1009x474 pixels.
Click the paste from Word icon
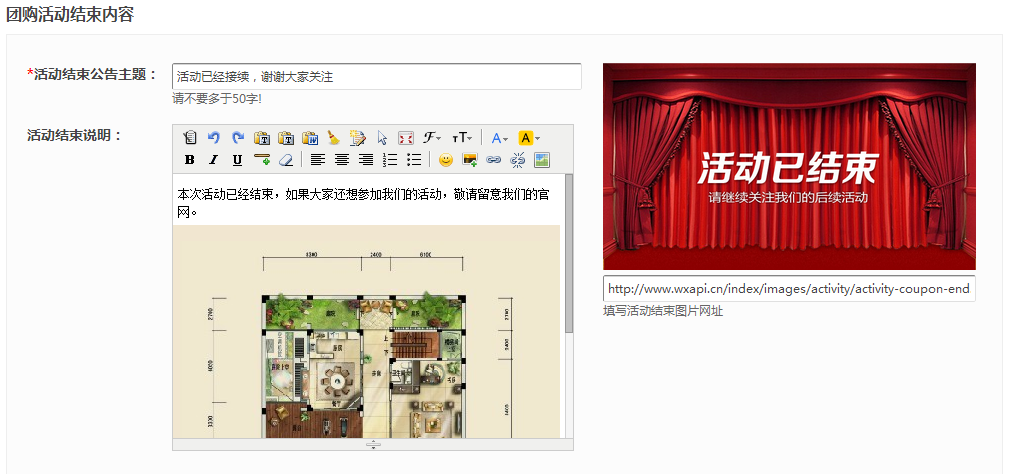click(310, 138)
